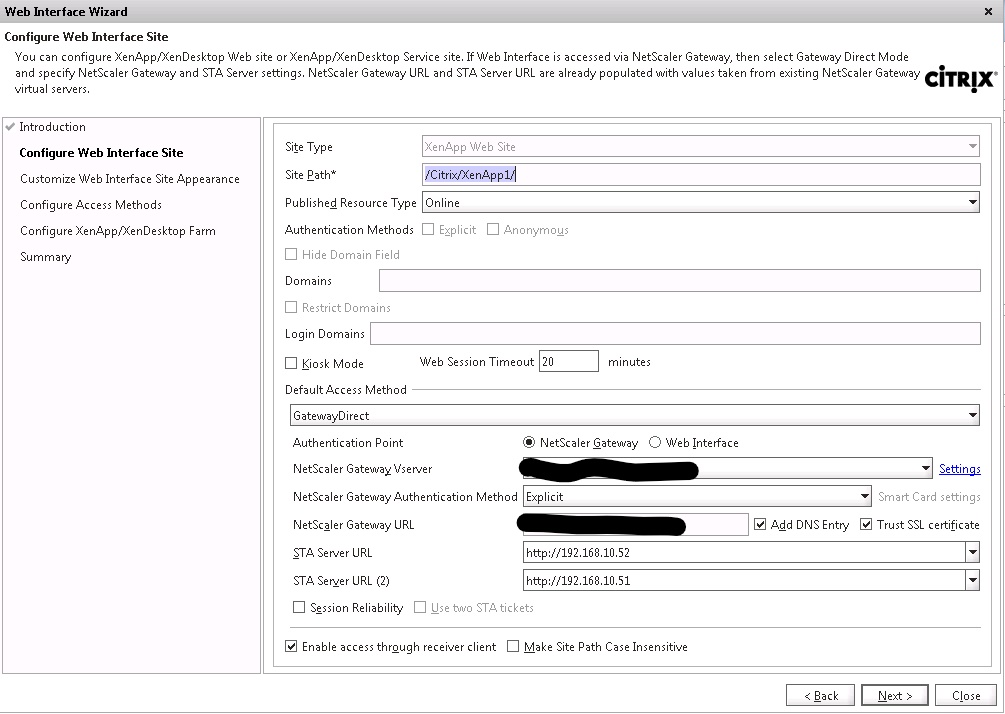Uncheck Enable access through receiver client
This screenshot has height=714, width=1005.
click(x=292, y=647)
